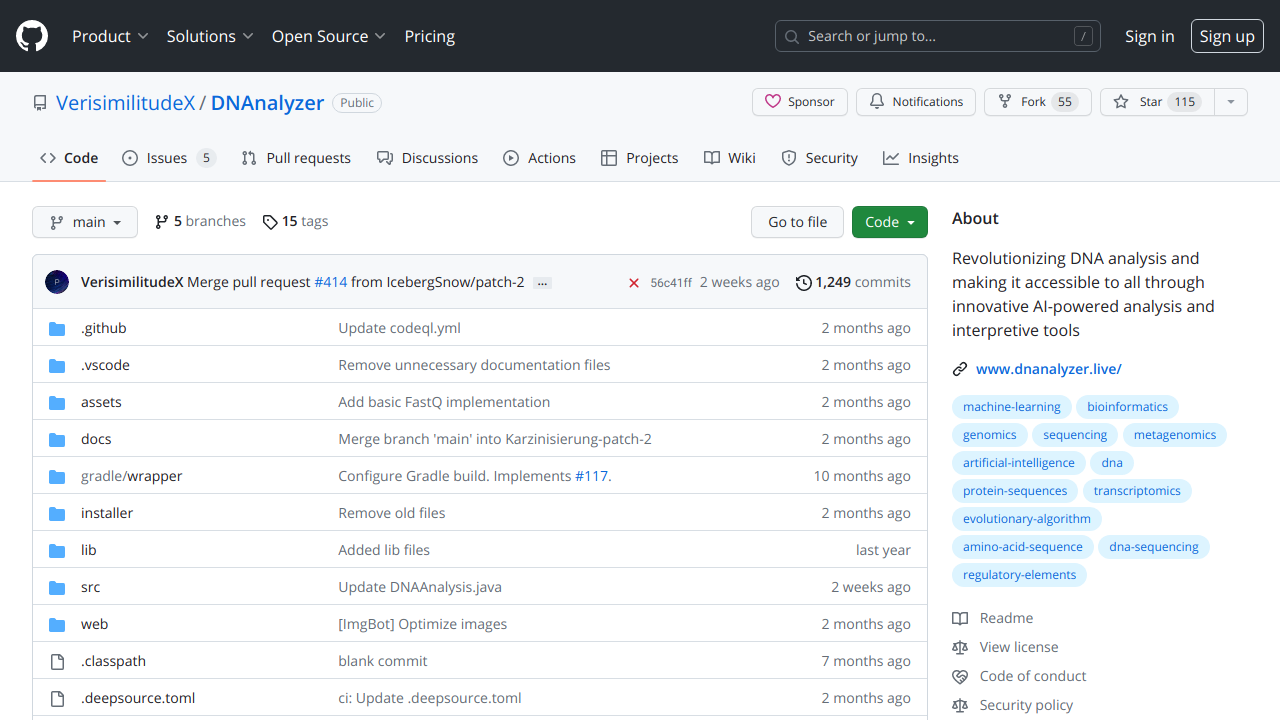Viewport: 1280px width, 720px height.
Task: Click the .classpath file icon
Action: [x=57, y=661]
